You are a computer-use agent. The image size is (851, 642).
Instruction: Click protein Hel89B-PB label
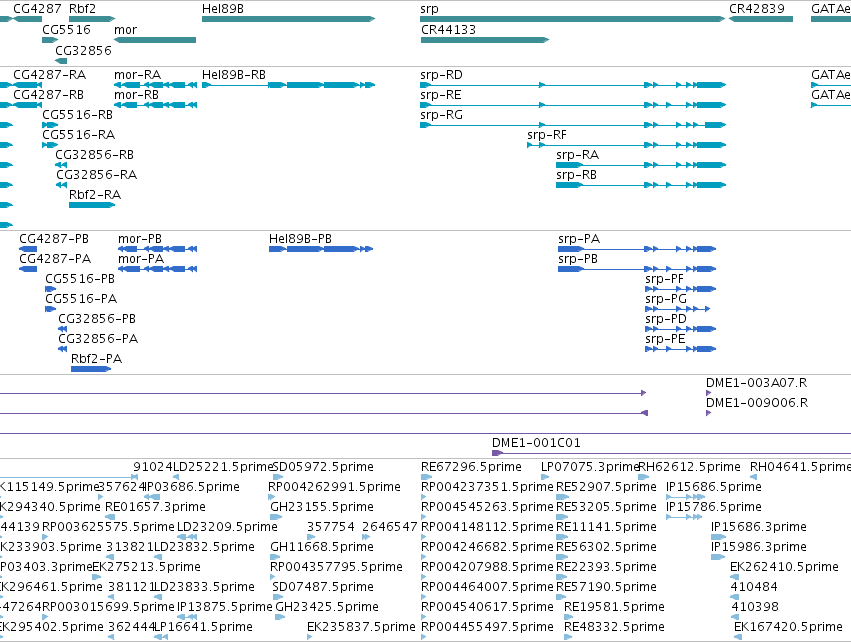(x=300, y=239)
